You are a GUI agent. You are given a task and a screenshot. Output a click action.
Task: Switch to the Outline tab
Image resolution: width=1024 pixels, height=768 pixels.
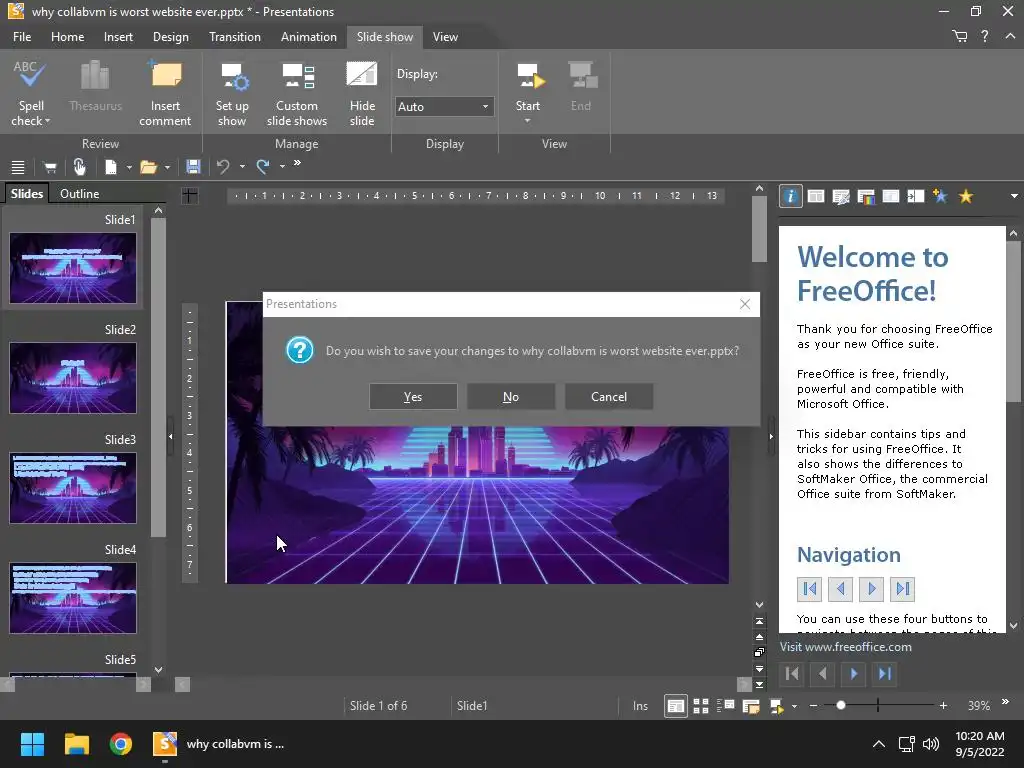pyautogui.click(x=79, y=194)
